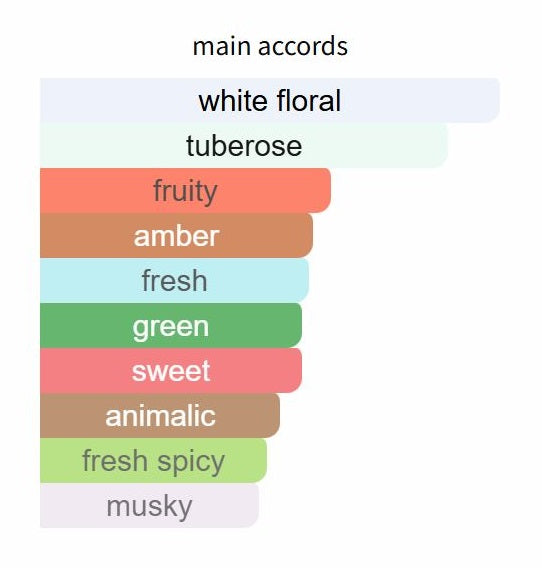
Task: Click the 'musky' text label
Action: [149, 508]
